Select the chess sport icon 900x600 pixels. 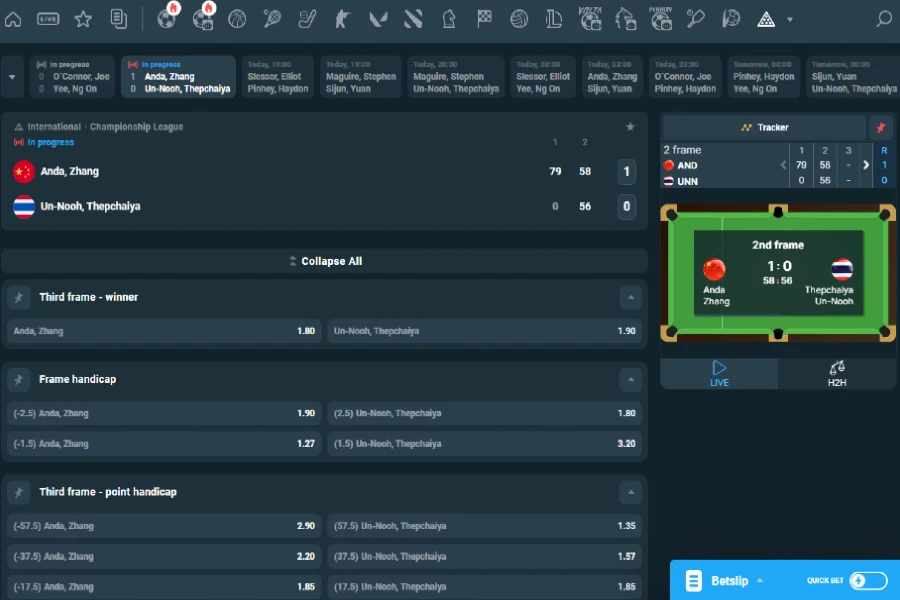coord(448,18)
